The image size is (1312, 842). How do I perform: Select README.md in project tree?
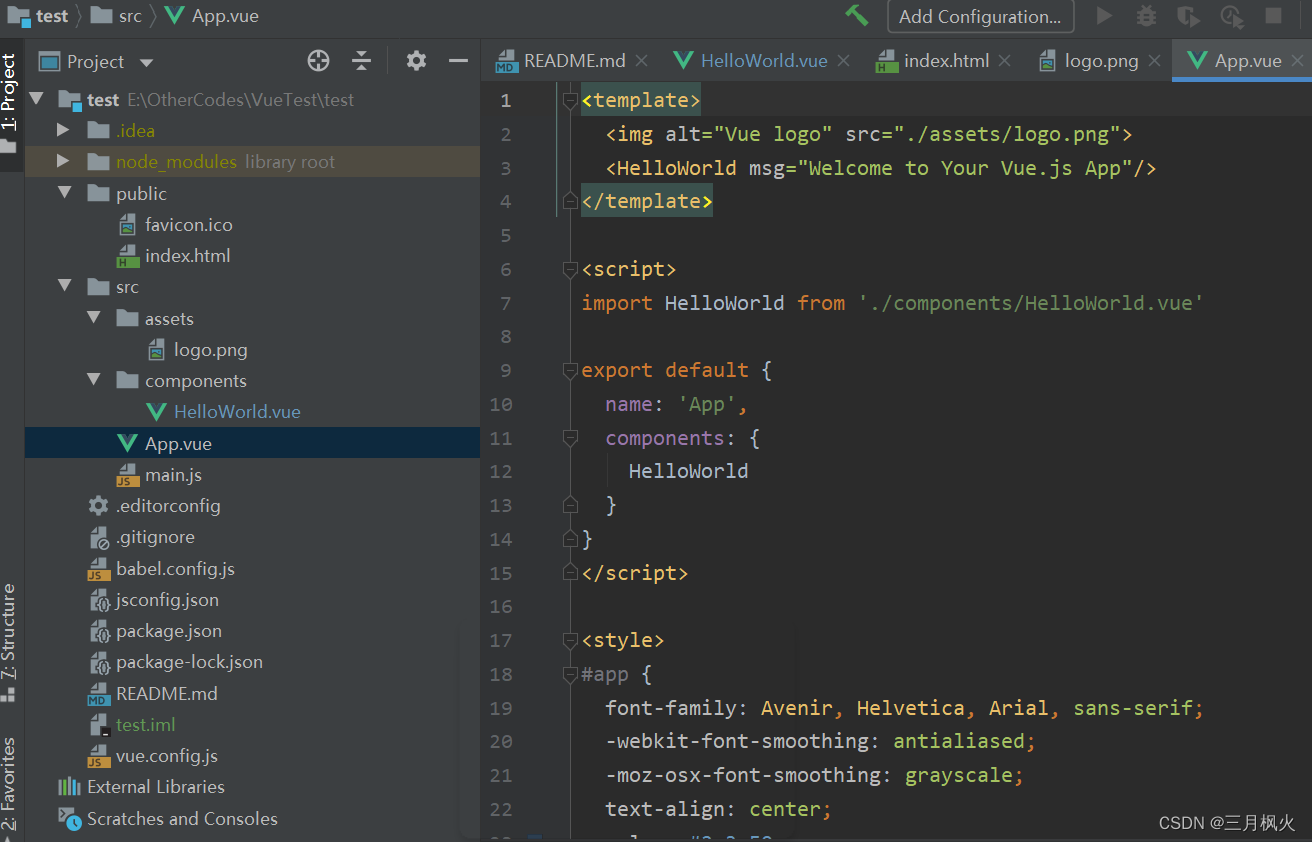[x=153, y=693]
